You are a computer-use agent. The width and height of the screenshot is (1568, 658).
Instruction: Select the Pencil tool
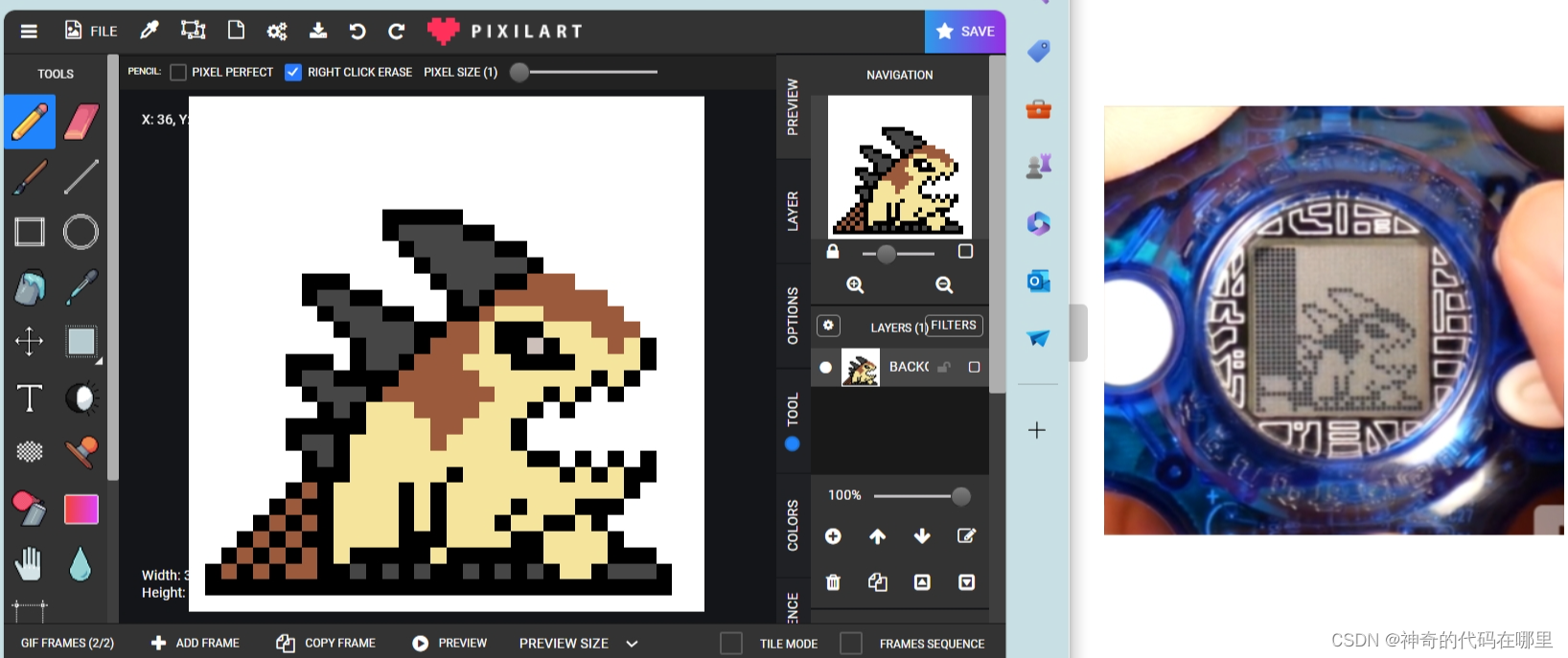click(30, 123)
